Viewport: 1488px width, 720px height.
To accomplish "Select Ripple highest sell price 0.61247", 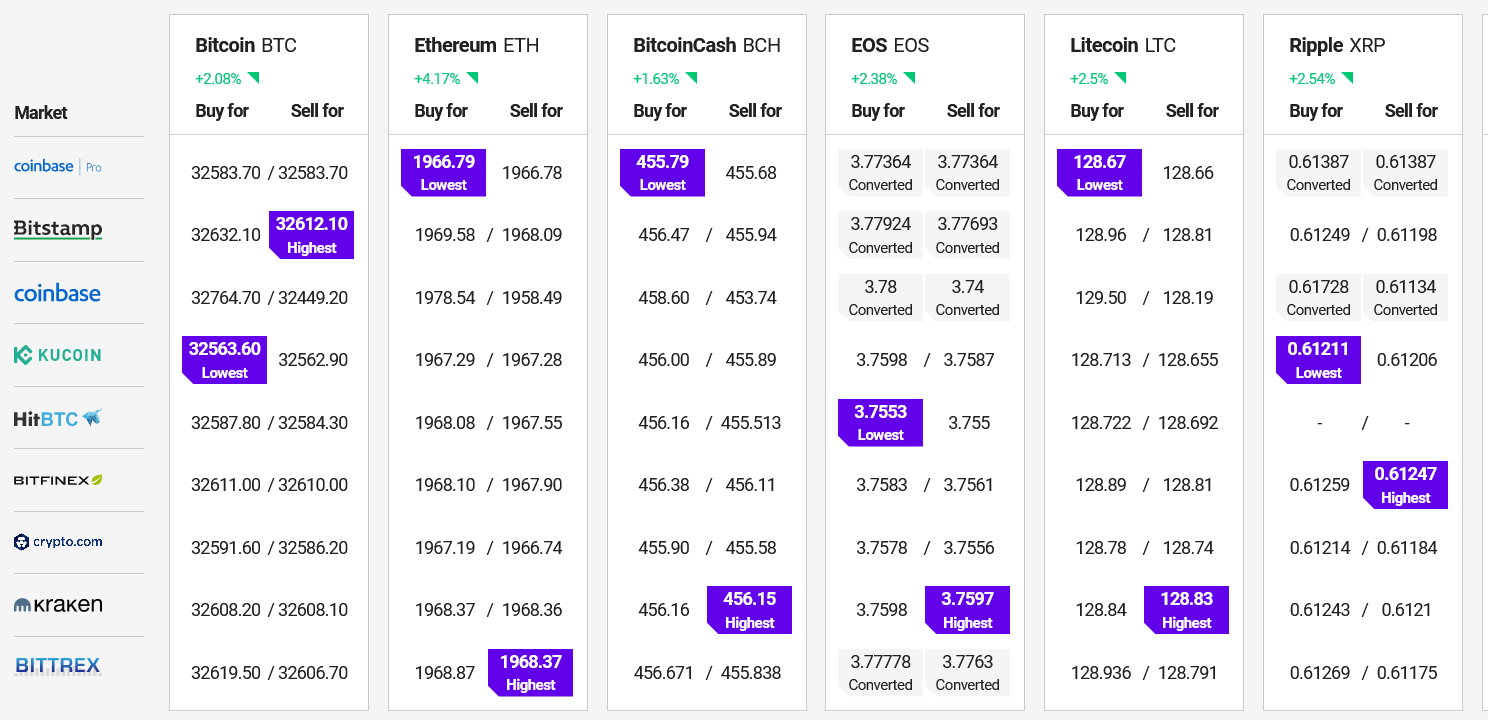I will (x=1405, y=485).
